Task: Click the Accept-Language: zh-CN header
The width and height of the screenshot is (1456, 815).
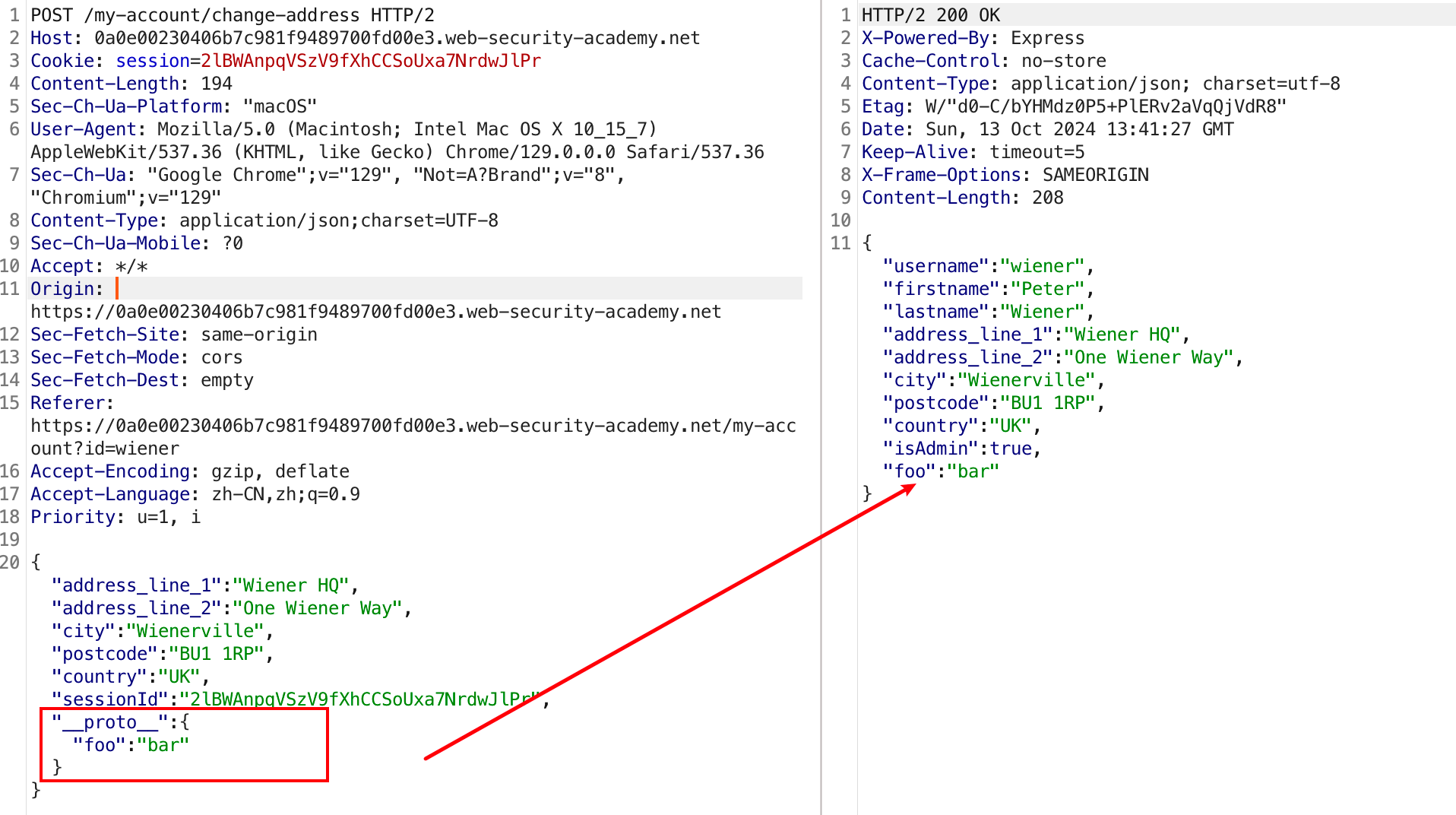Action: pos(195,494)
